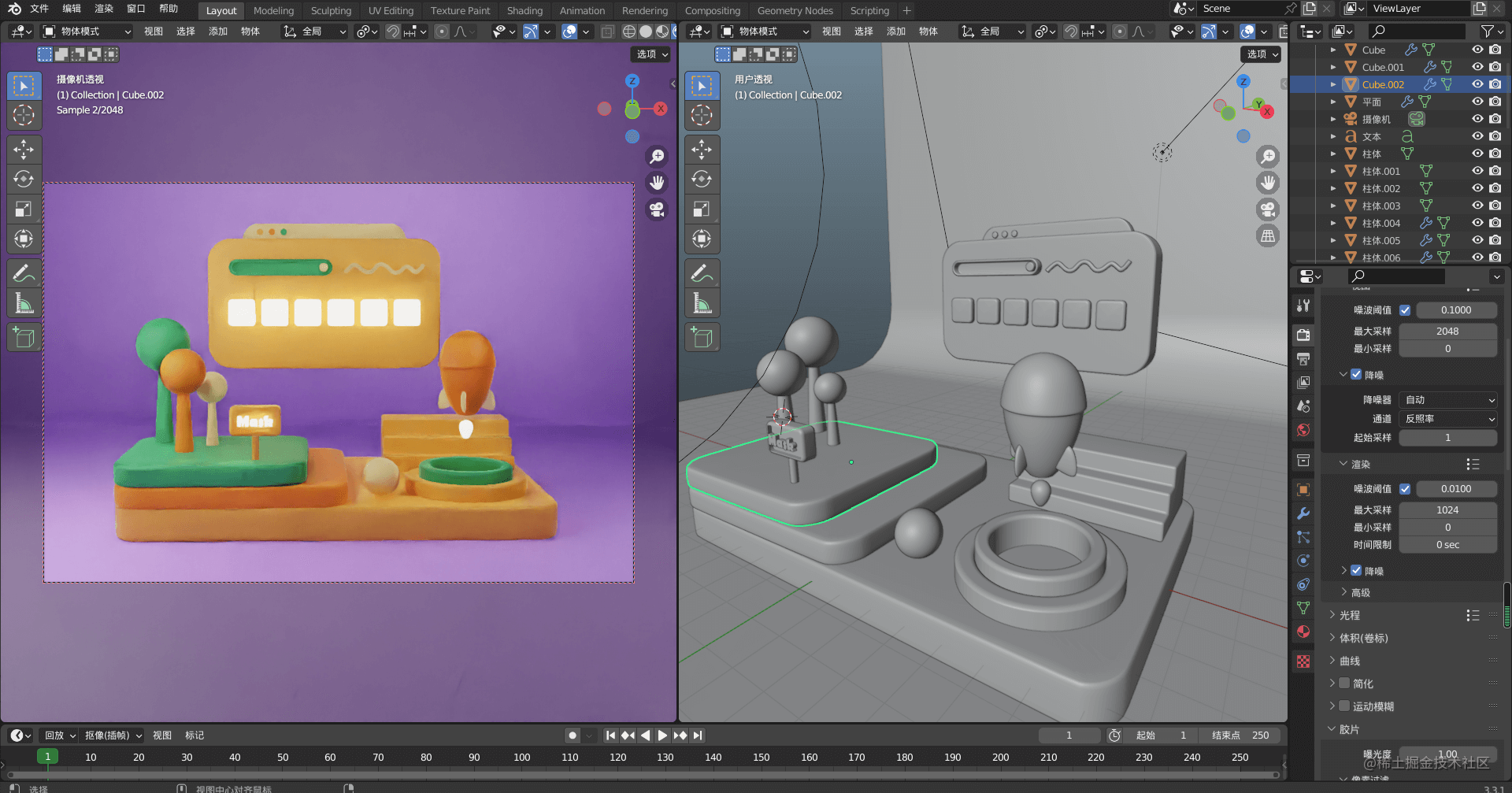Activate the 3D cursor tool in left viewport
This screenshot has width=1512, height=793.
pyautogui.click(x=24, y=115)
